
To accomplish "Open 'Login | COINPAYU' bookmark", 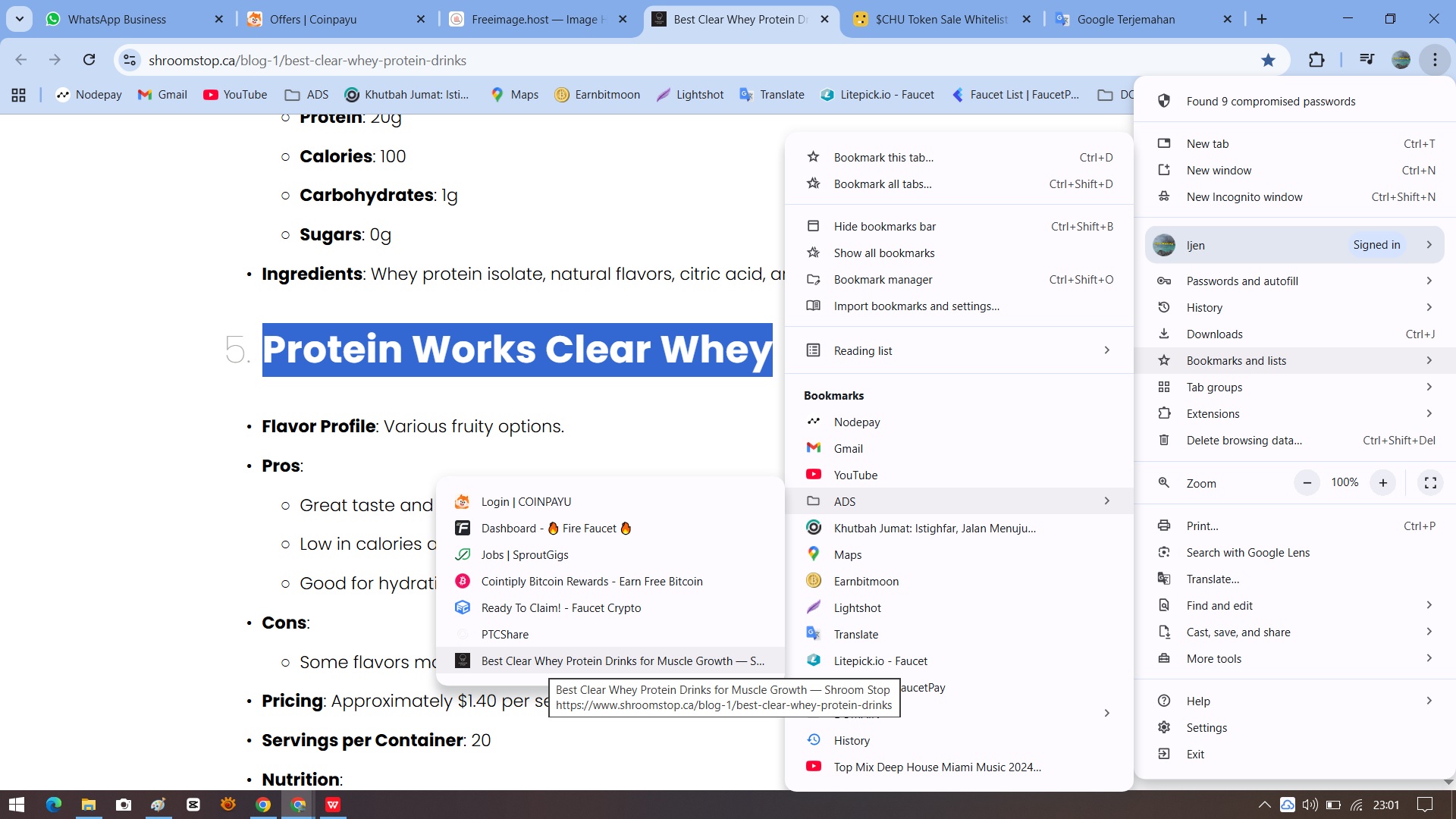I will (610, 501).
